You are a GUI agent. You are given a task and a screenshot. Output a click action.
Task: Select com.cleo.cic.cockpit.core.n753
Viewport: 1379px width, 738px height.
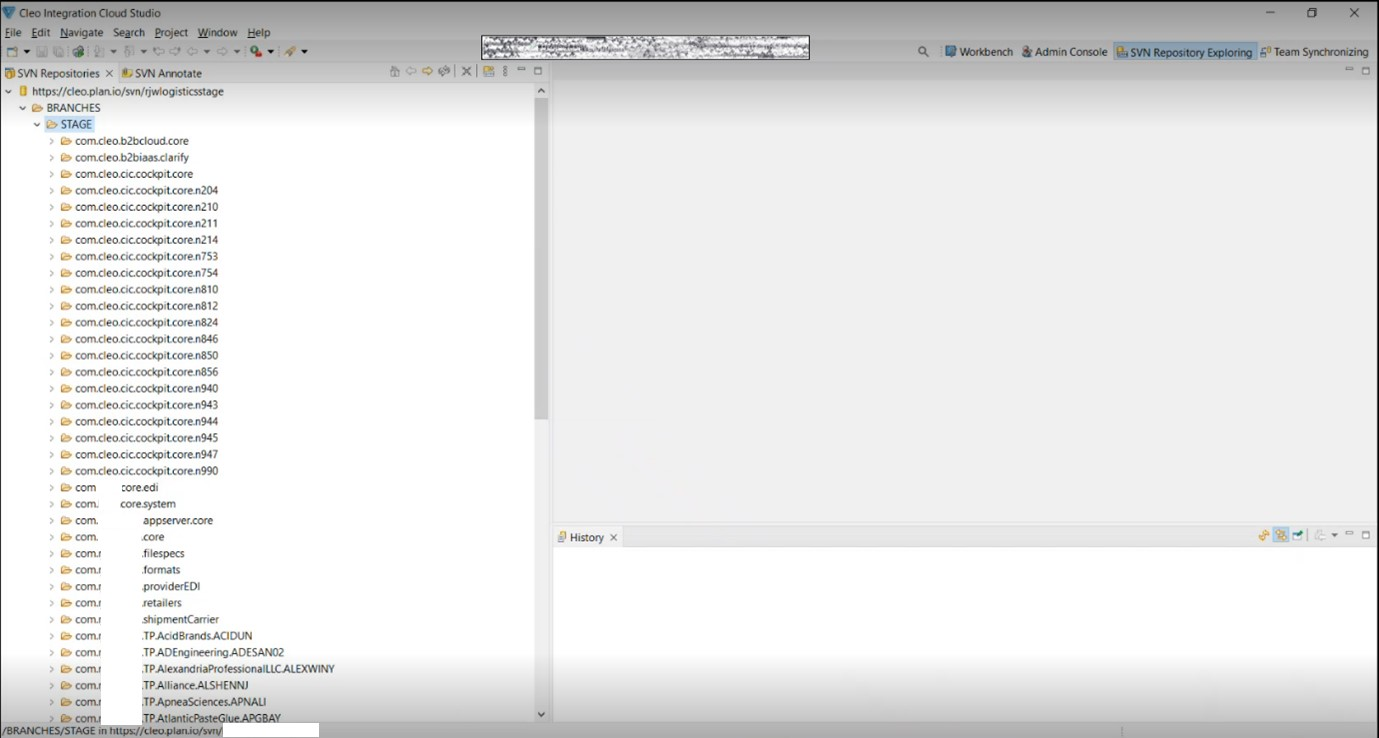tap(146, 256)
